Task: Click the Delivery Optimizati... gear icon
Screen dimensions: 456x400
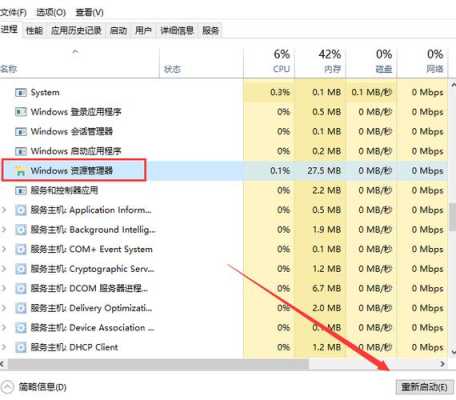Action: tap(21, 308)
